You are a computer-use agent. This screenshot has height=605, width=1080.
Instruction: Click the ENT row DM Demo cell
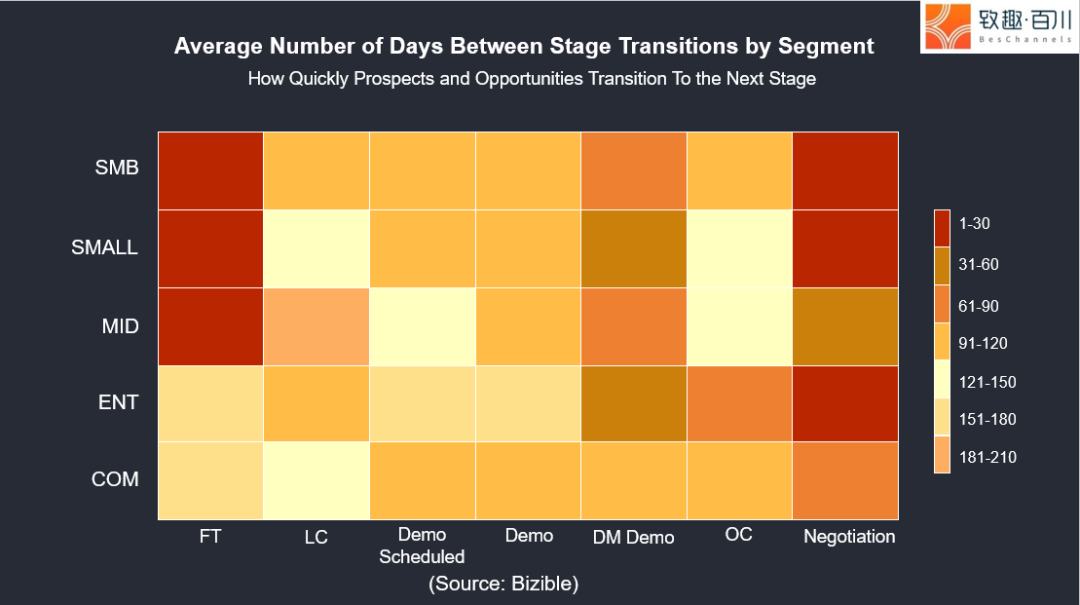[x=634, y=403]
